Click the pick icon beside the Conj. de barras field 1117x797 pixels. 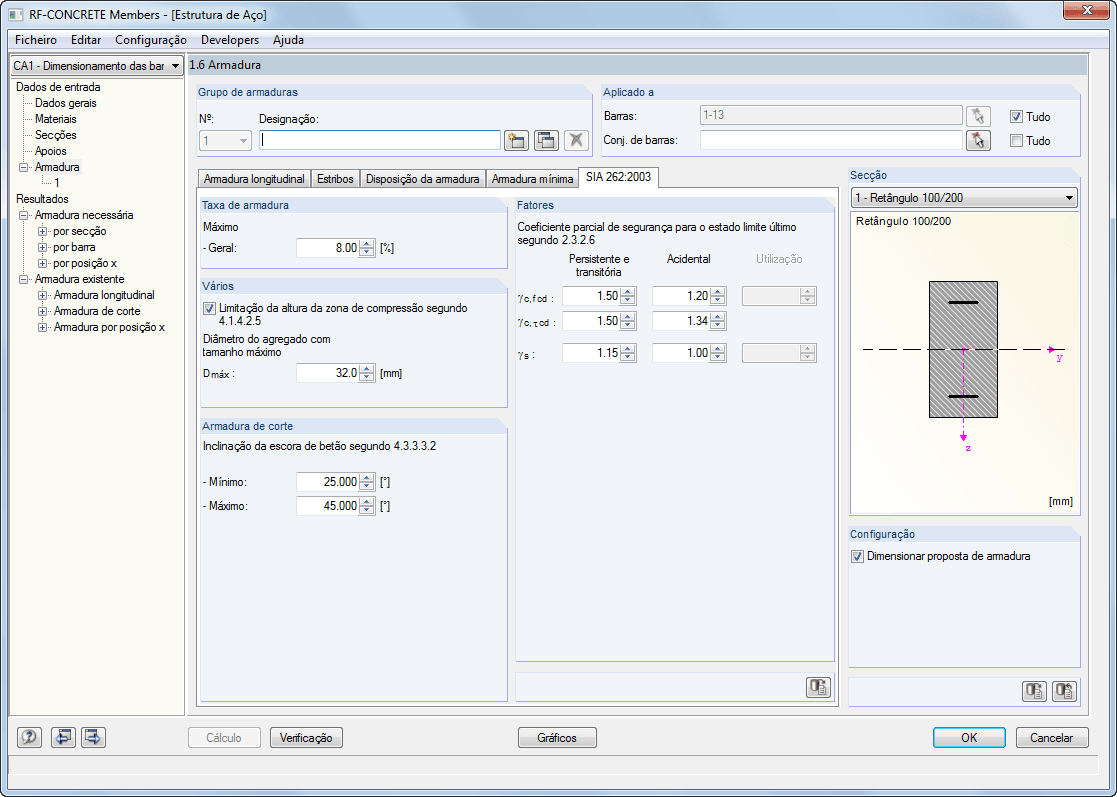(x=978, y=140)
